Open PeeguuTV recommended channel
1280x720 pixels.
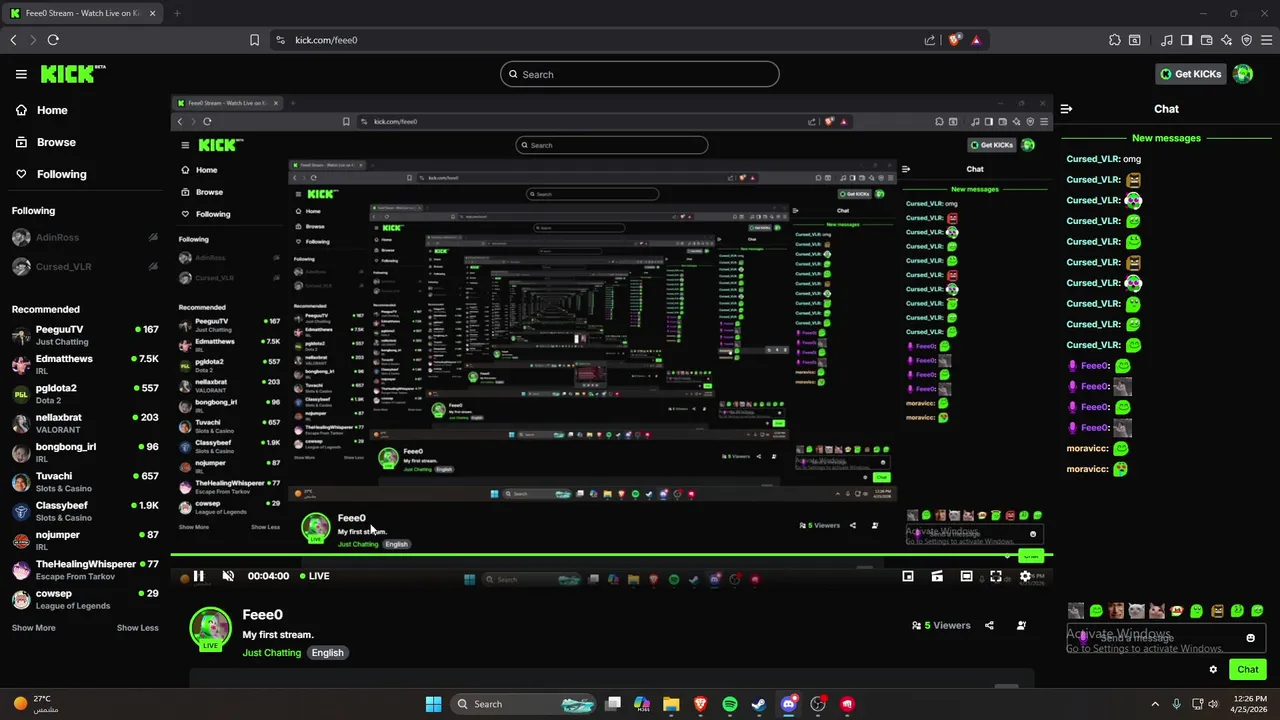(85, 335)
